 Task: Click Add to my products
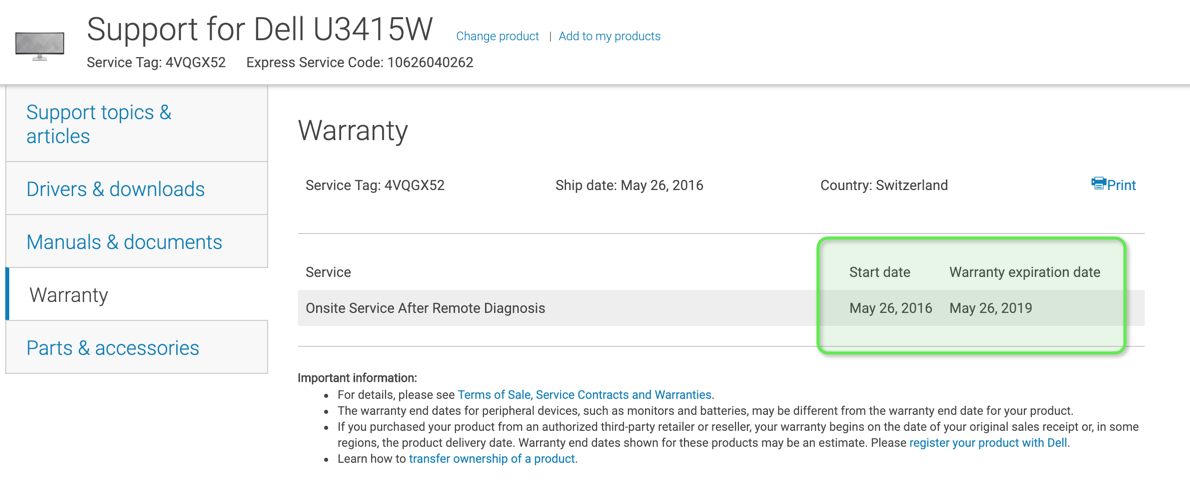tap(609, 36)
